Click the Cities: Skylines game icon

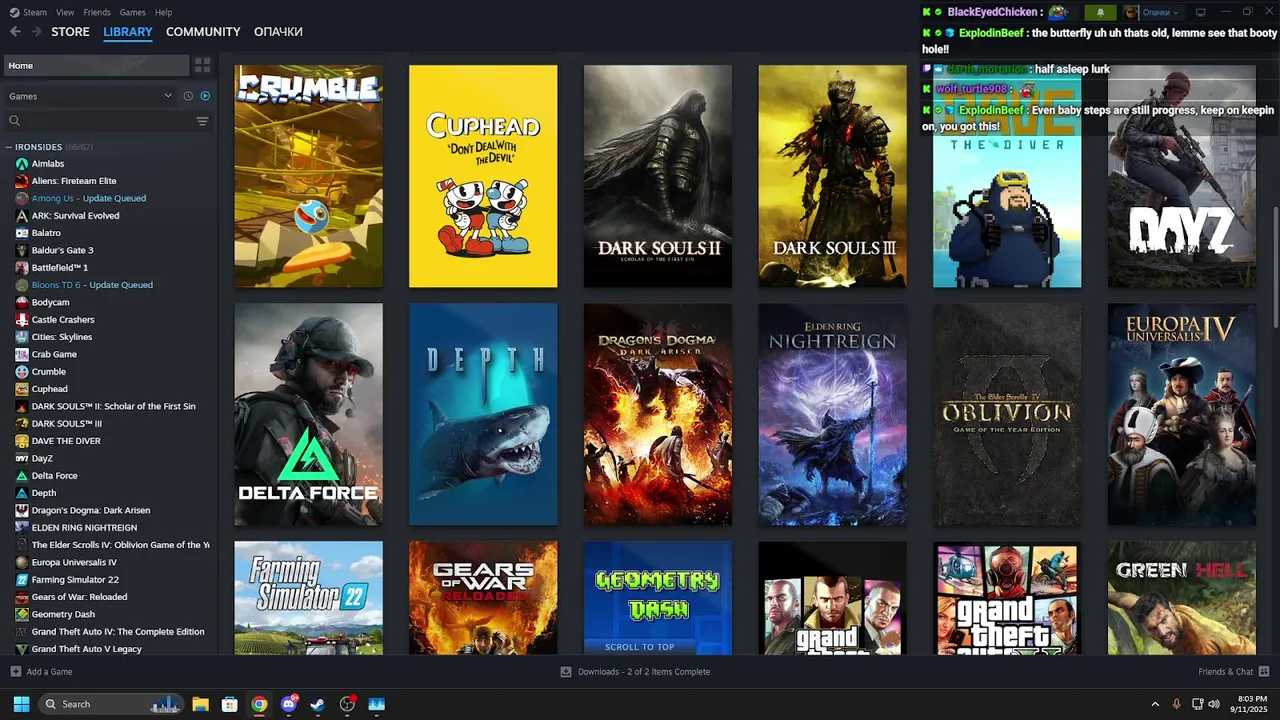click(x=22, y=337)
